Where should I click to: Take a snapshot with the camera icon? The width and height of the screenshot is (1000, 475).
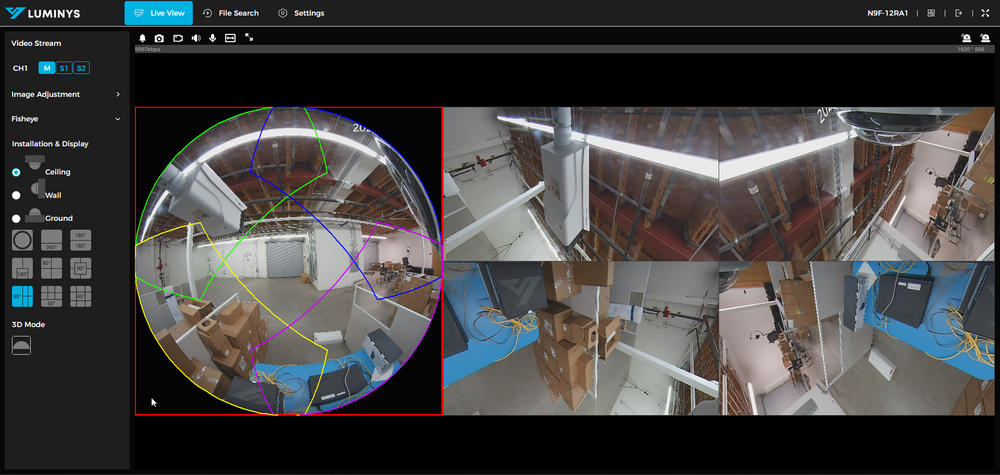click(159, 38)
